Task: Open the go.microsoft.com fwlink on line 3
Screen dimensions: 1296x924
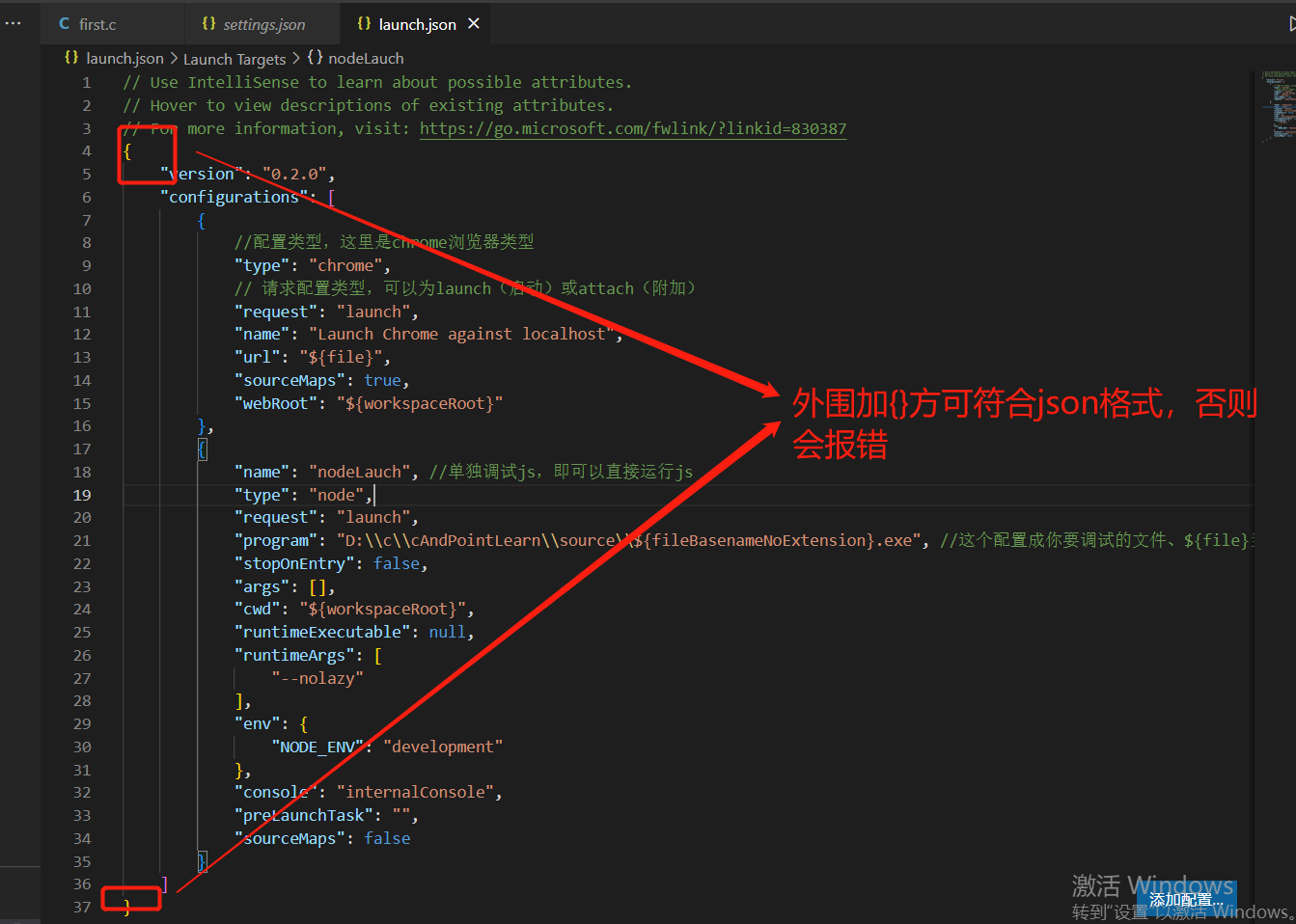Action: click(x=632, y=127)
